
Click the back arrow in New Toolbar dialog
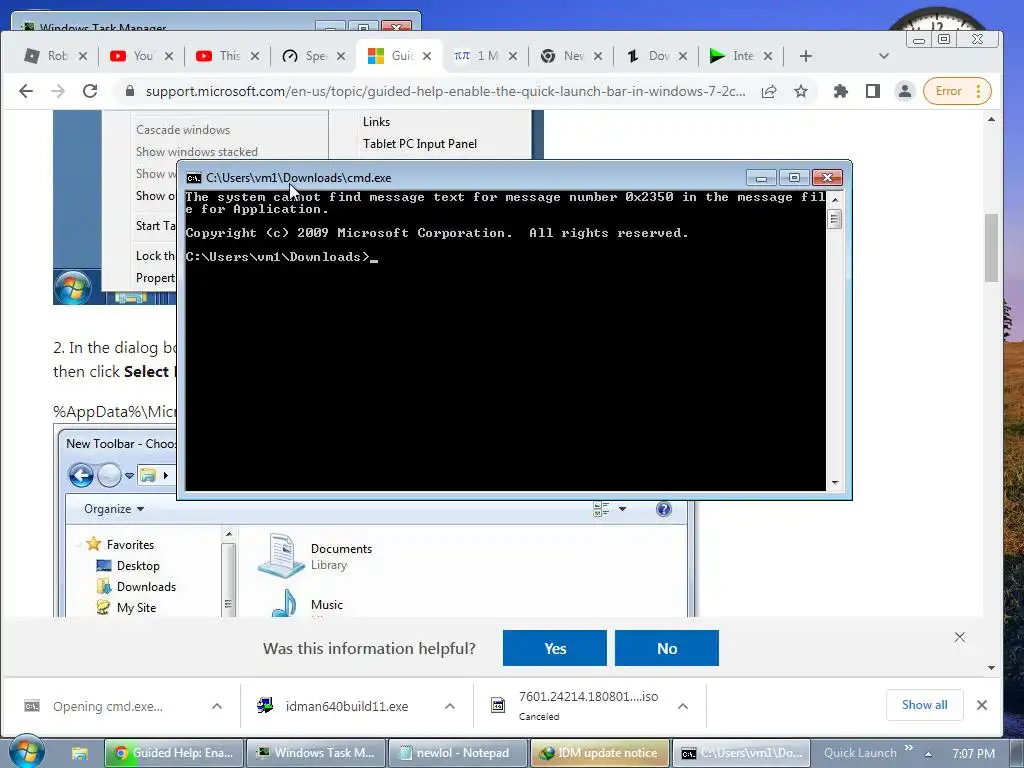[81, 475]
